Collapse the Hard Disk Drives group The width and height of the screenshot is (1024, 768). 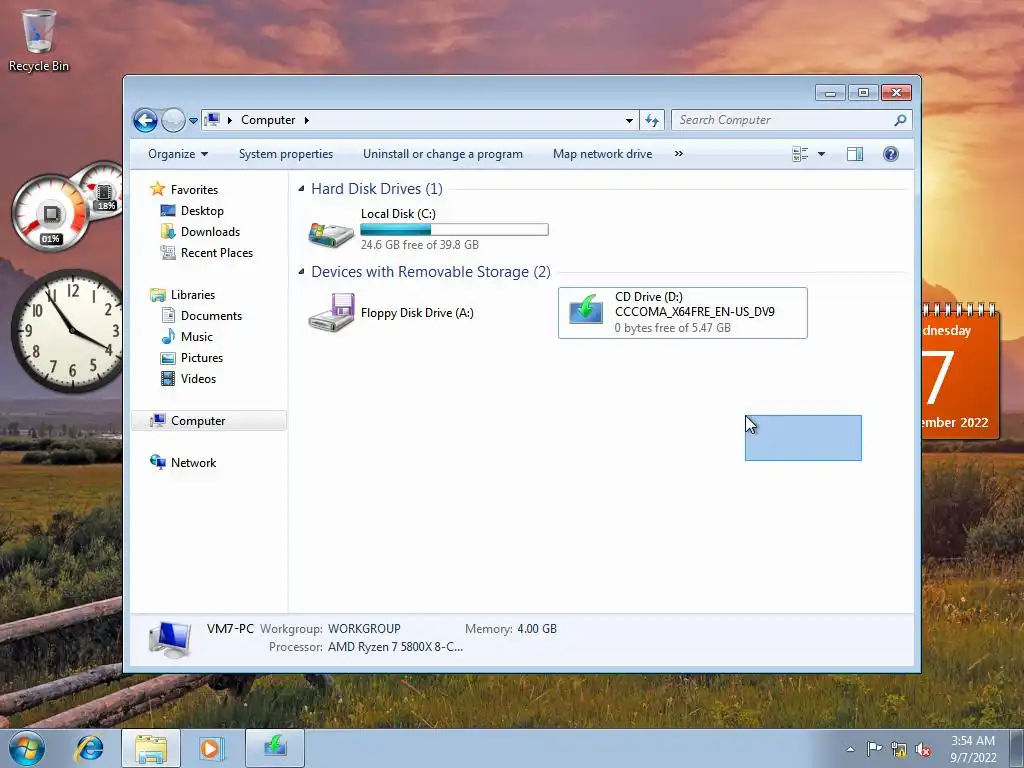301,189
